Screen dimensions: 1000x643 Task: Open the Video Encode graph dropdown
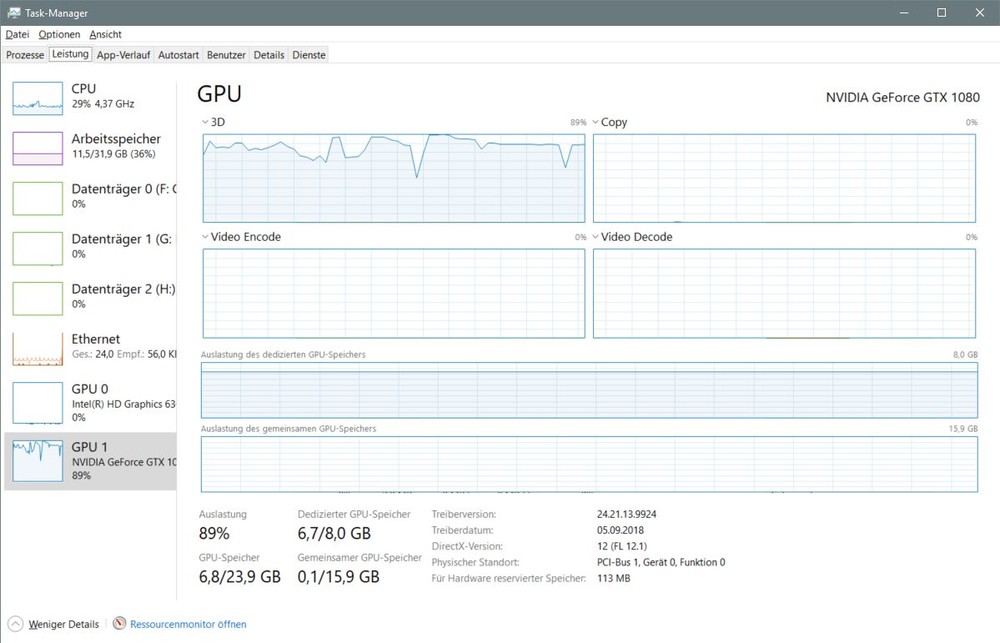[206, 237]
